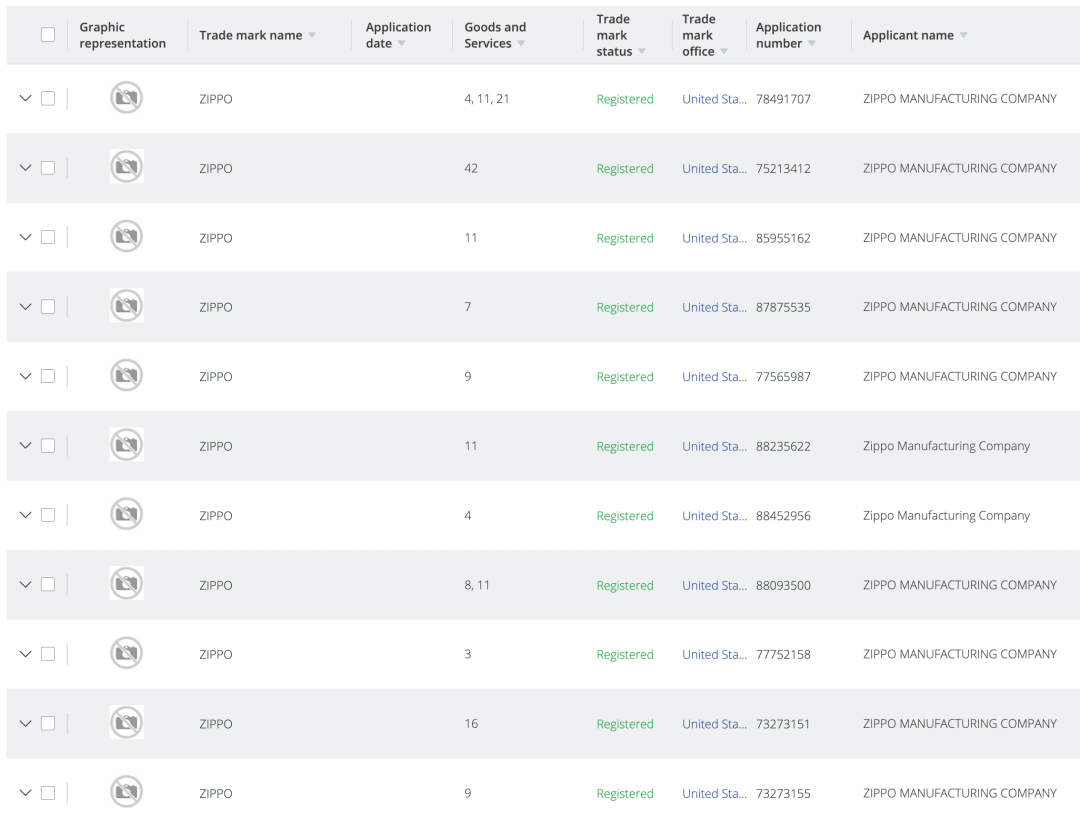Screen dimensions: 1080x826
Task: Expand row details for application 78491707
Action: (25, 99)
